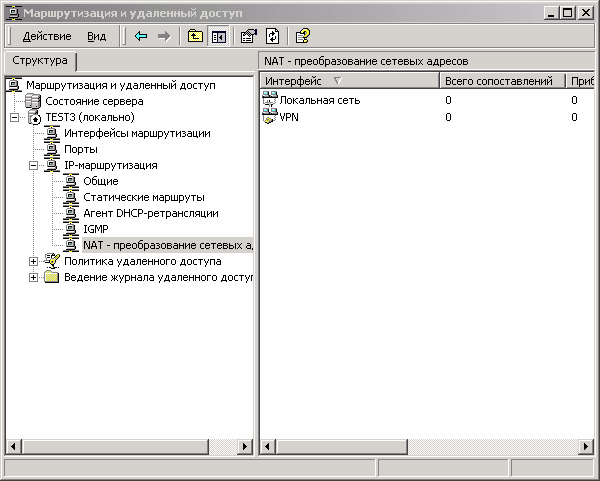Screen dimensions: 600x481
Task: Open the Действие menu
Action: [46, 36]
